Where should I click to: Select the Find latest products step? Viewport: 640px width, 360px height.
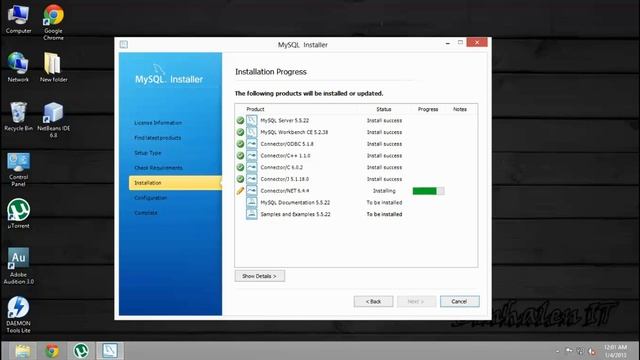(x=158, y=138)
